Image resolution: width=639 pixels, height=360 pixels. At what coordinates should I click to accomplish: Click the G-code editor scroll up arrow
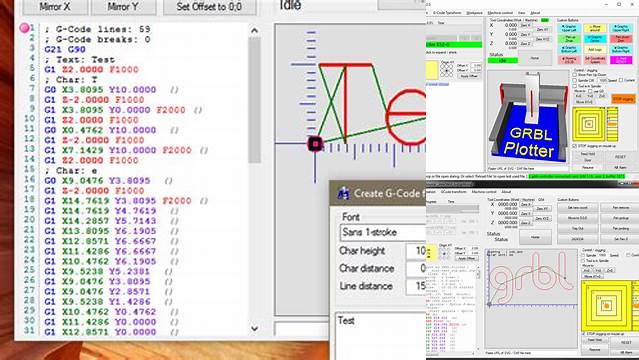click(254, 31)
